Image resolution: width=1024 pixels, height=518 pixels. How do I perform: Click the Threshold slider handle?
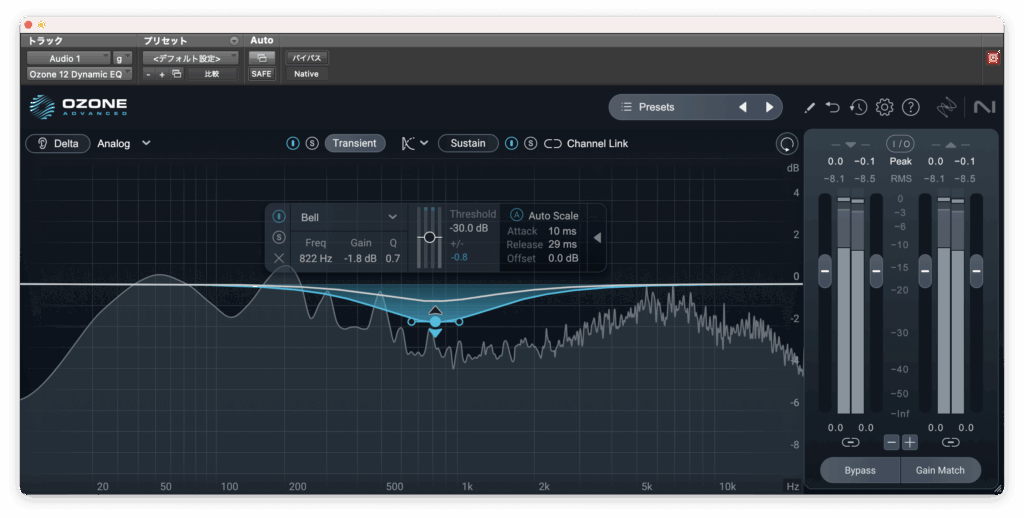(430, 237)
